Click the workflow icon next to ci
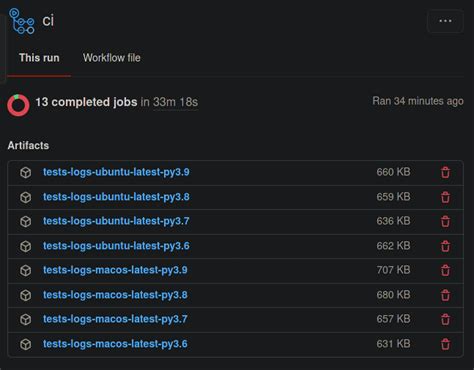 pyautogui.click(x=22, y=21)
